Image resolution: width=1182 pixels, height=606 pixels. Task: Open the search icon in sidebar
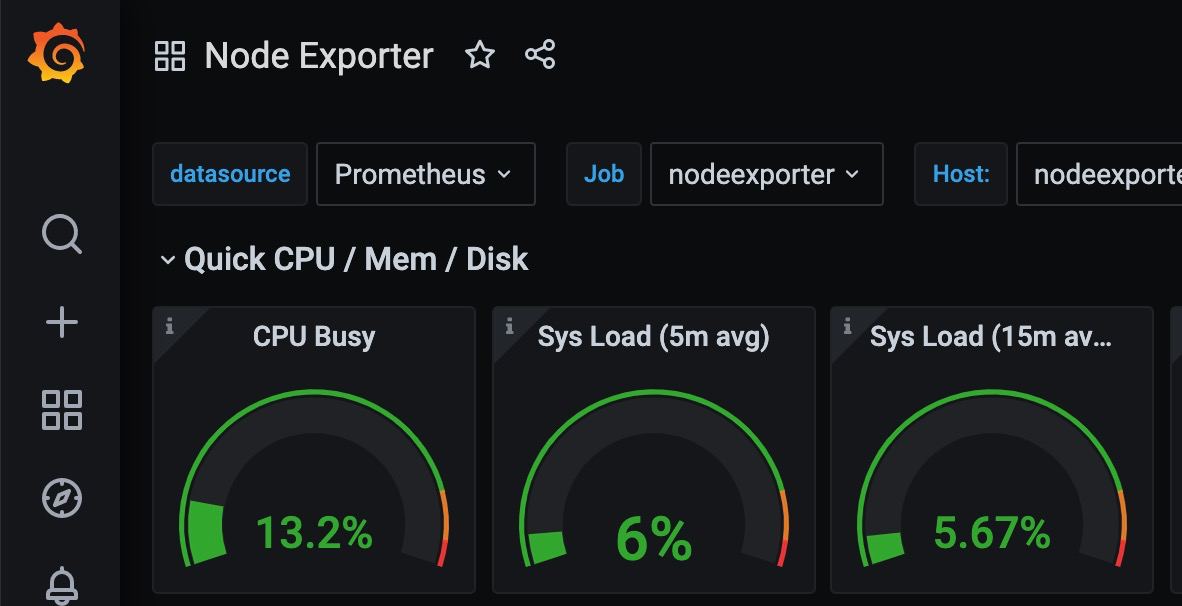(x=62, y=234)
